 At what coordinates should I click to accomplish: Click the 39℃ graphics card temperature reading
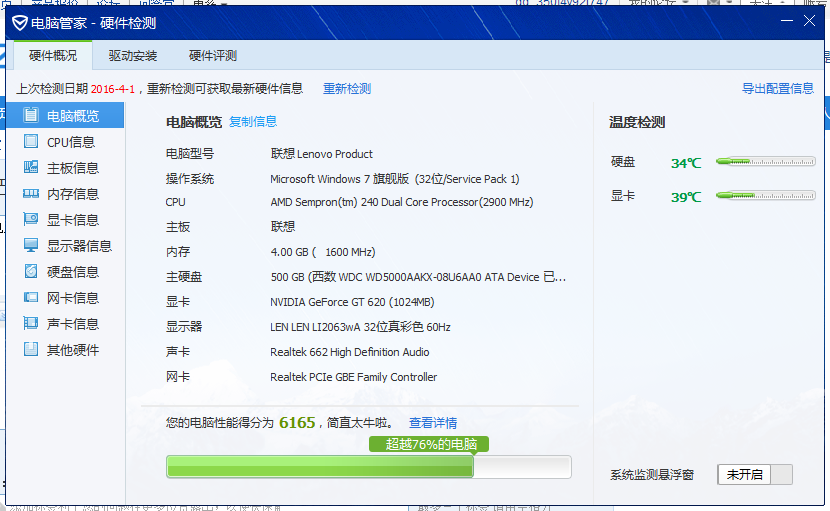[x=686, y=197]
